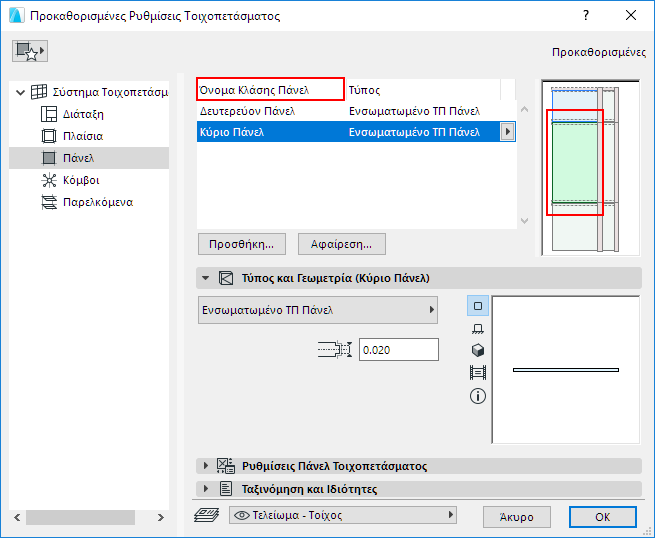Viewport: 655px width, 538px height.
Task: Click the ArchiCAD app icon in title bar
Action: [x=17, y=15]
